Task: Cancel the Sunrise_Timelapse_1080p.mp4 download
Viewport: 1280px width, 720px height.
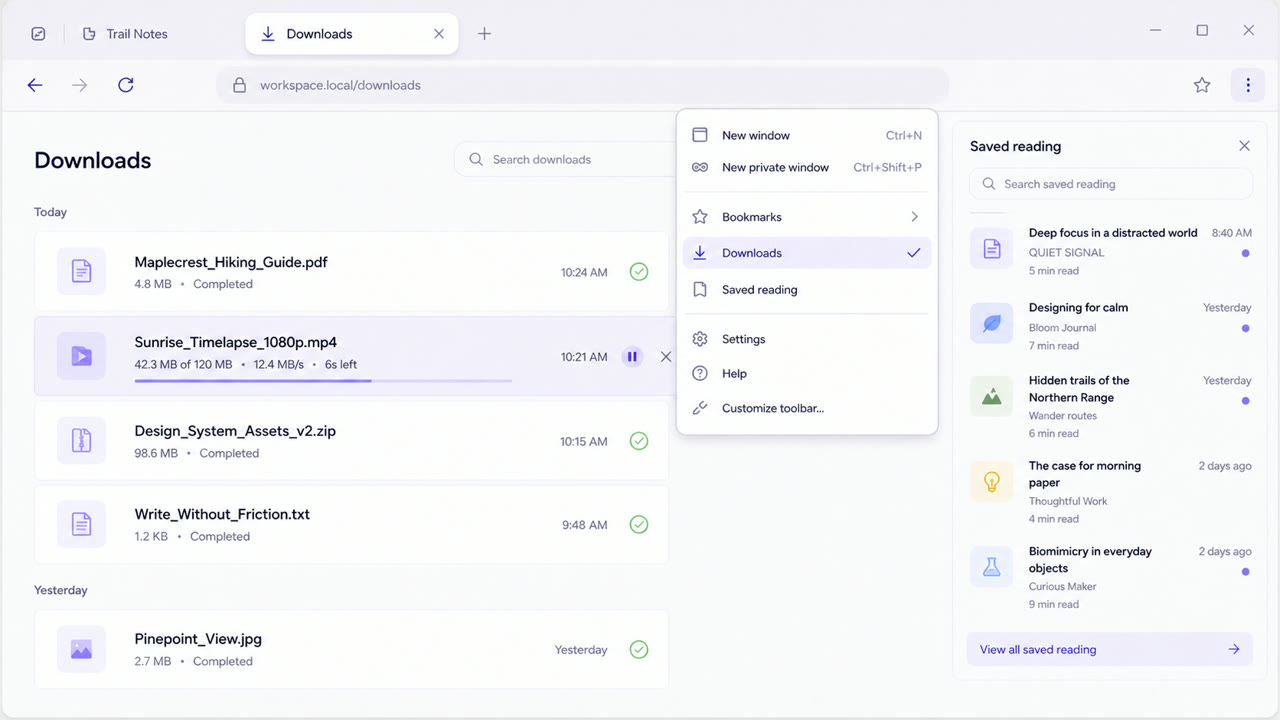Action: tap(666, 357)
